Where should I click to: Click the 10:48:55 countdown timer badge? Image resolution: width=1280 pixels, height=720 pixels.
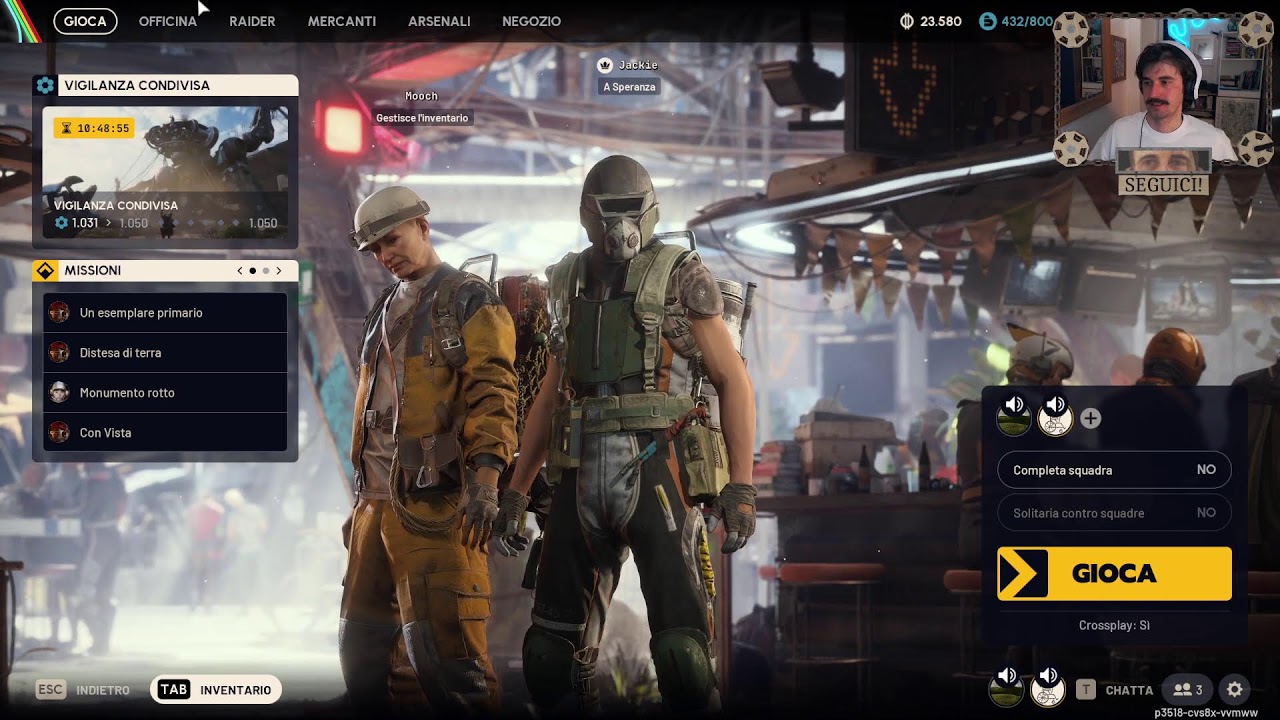coord(93,128)
